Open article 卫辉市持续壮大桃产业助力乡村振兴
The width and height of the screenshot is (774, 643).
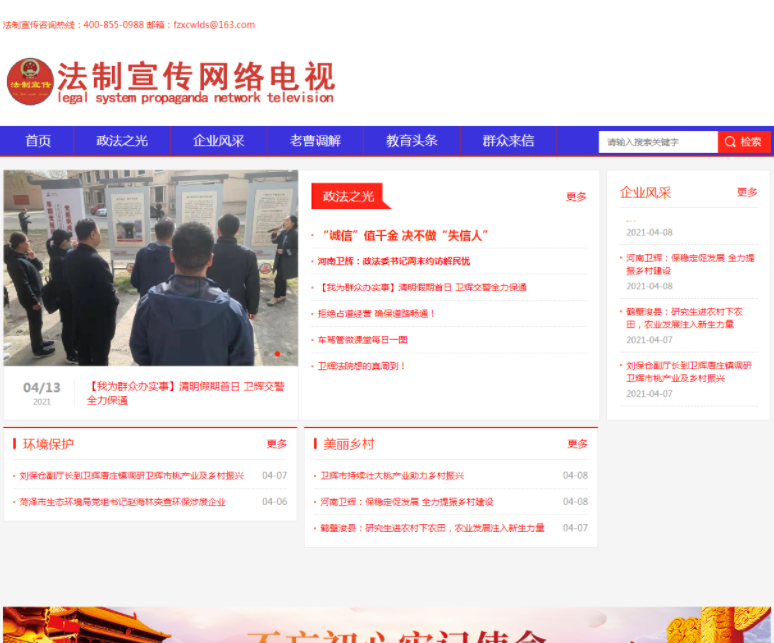tap(392, 476)
